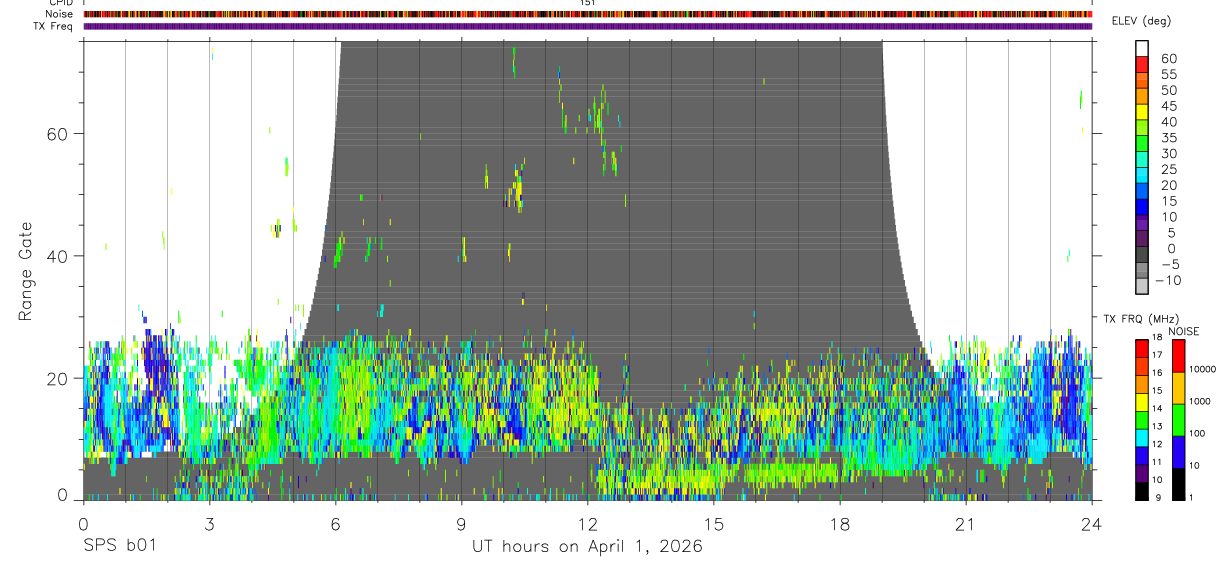1228x567 pixels.
Task: Select the light gray bottom ELEV colorbar segment
Action: point(1143,286)
